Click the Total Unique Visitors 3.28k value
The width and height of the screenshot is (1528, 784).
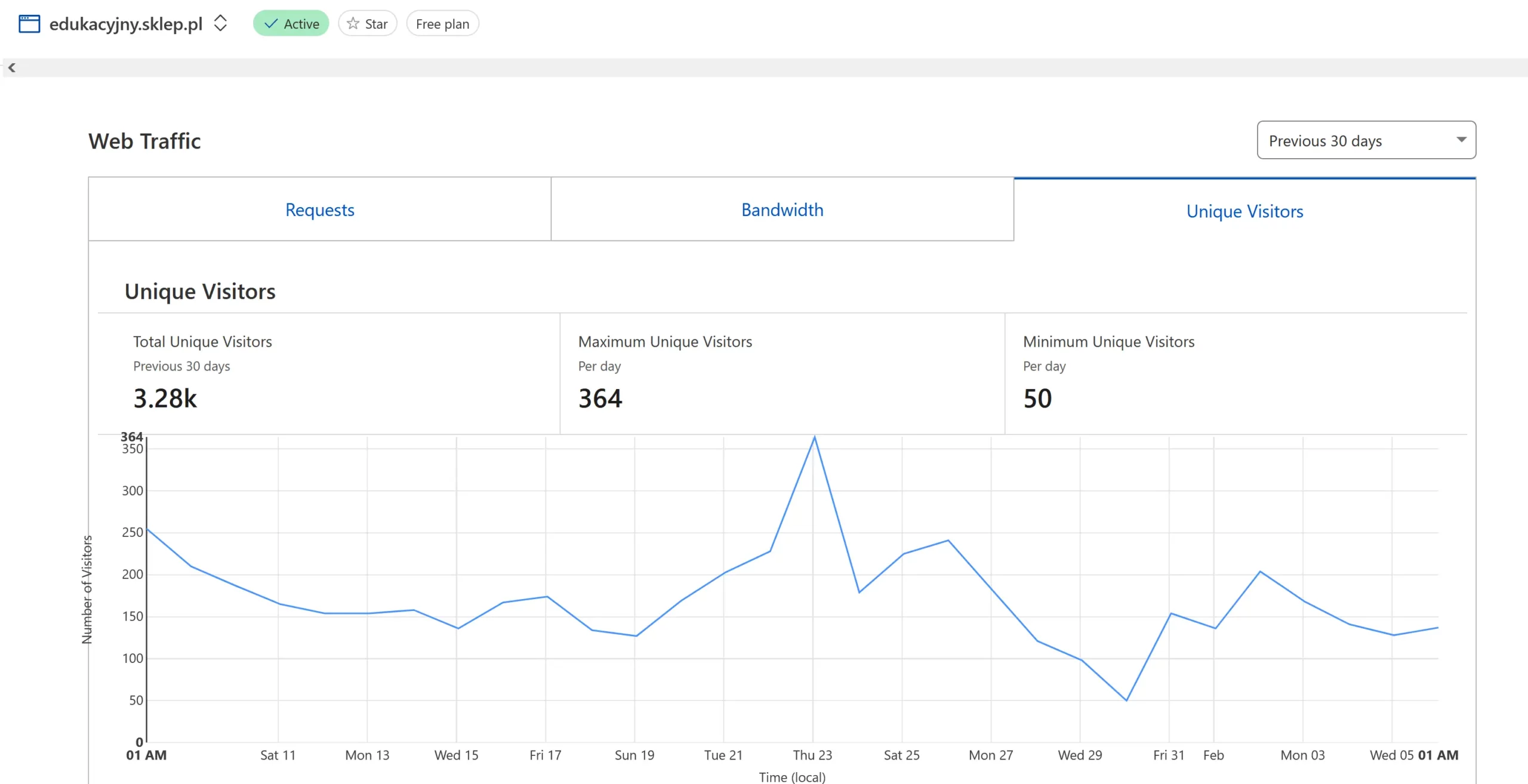(165, 399)
